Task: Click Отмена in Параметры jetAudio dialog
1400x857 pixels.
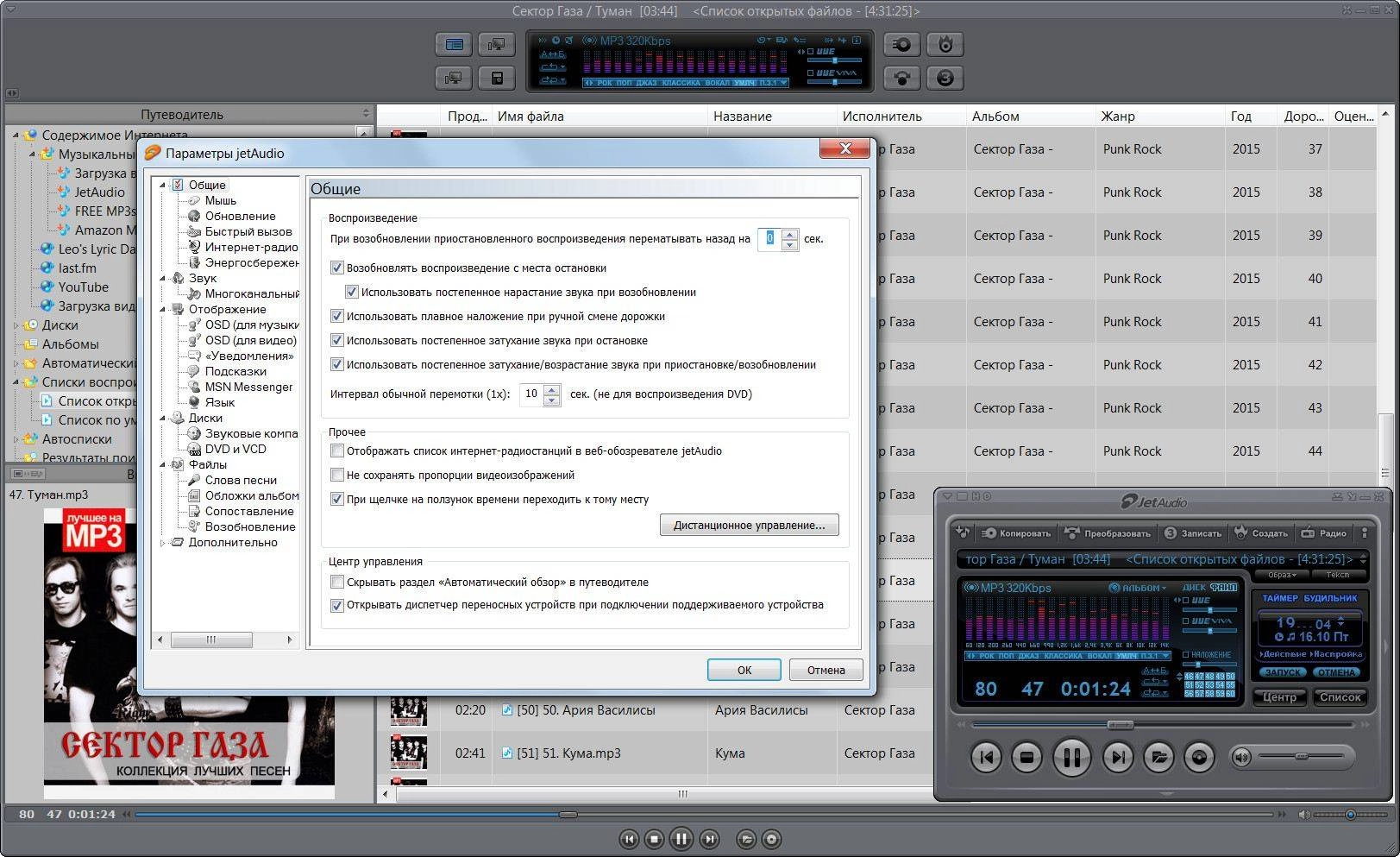Action: click(826, 670)
